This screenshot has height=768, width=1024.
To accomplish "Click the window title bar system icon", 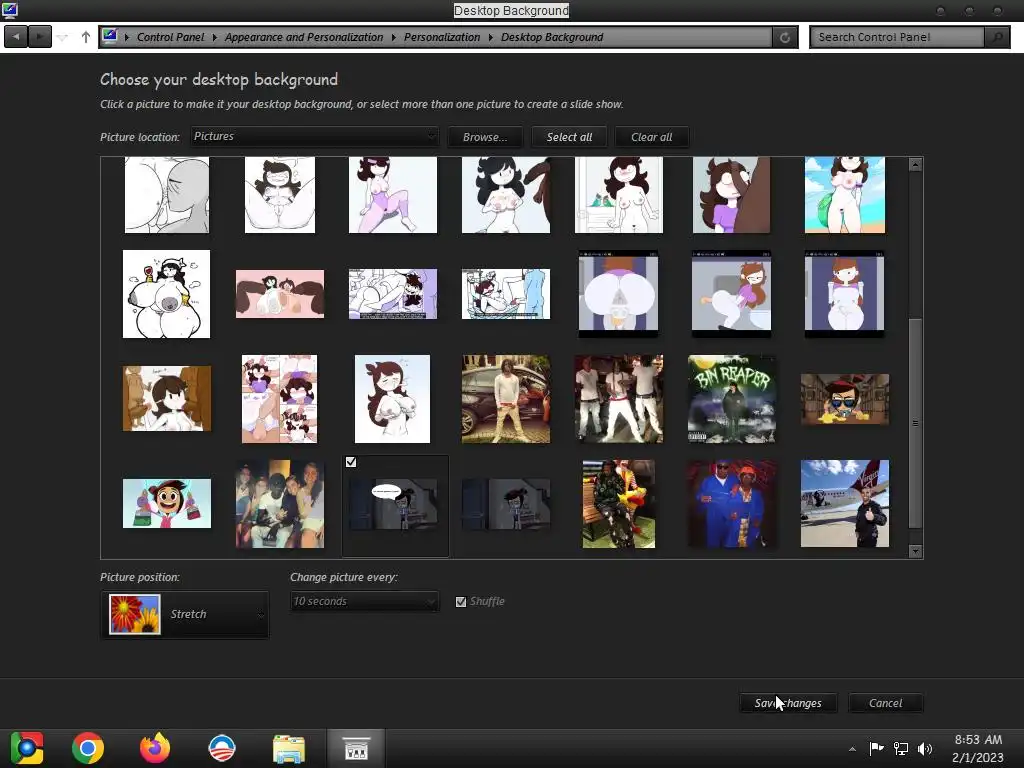I will pyautogui.click(x=10, y=10).
